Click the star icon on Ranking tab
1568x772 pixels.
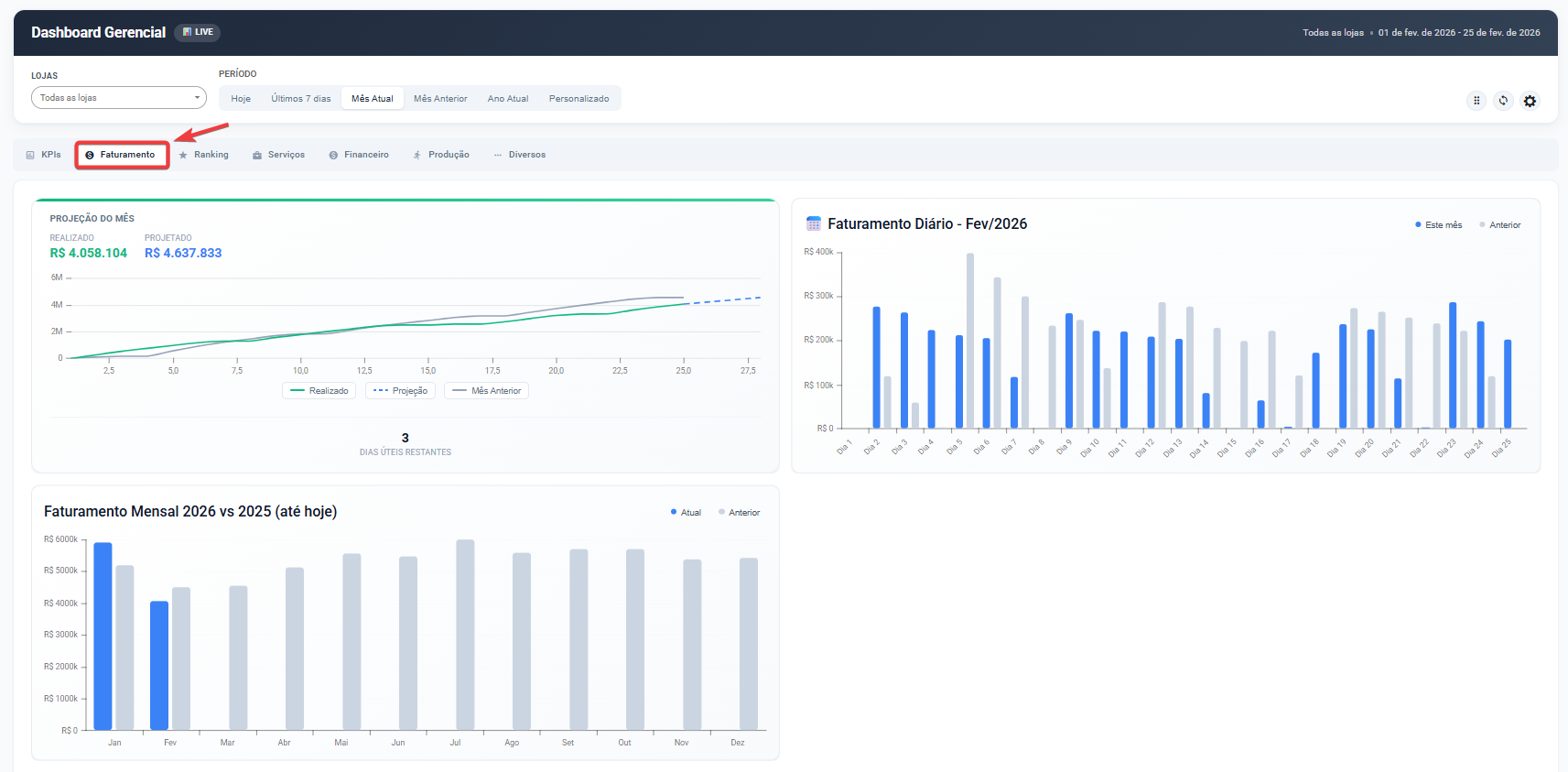pyautogui.click(x=183, y=156)
